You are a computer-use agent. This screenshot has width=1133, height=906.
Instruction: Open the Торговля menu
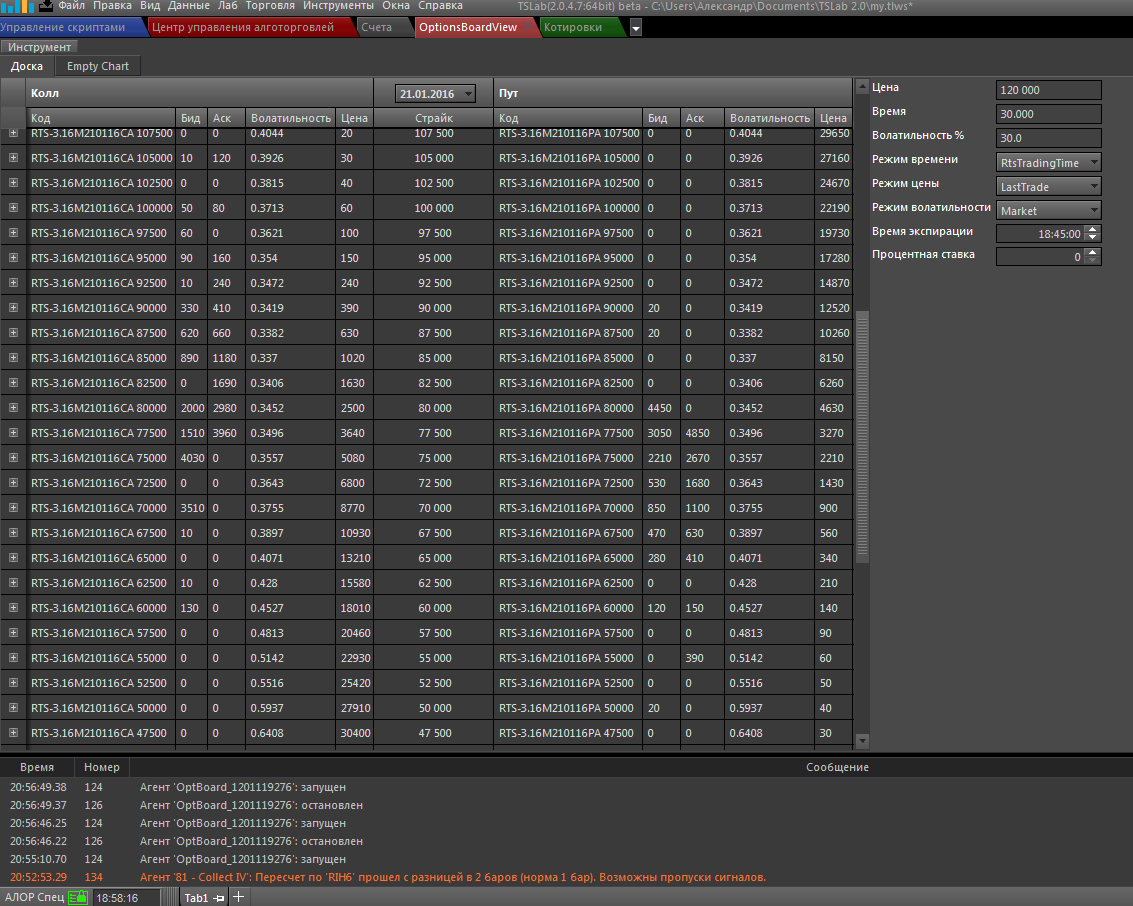[x=270, y=6]
